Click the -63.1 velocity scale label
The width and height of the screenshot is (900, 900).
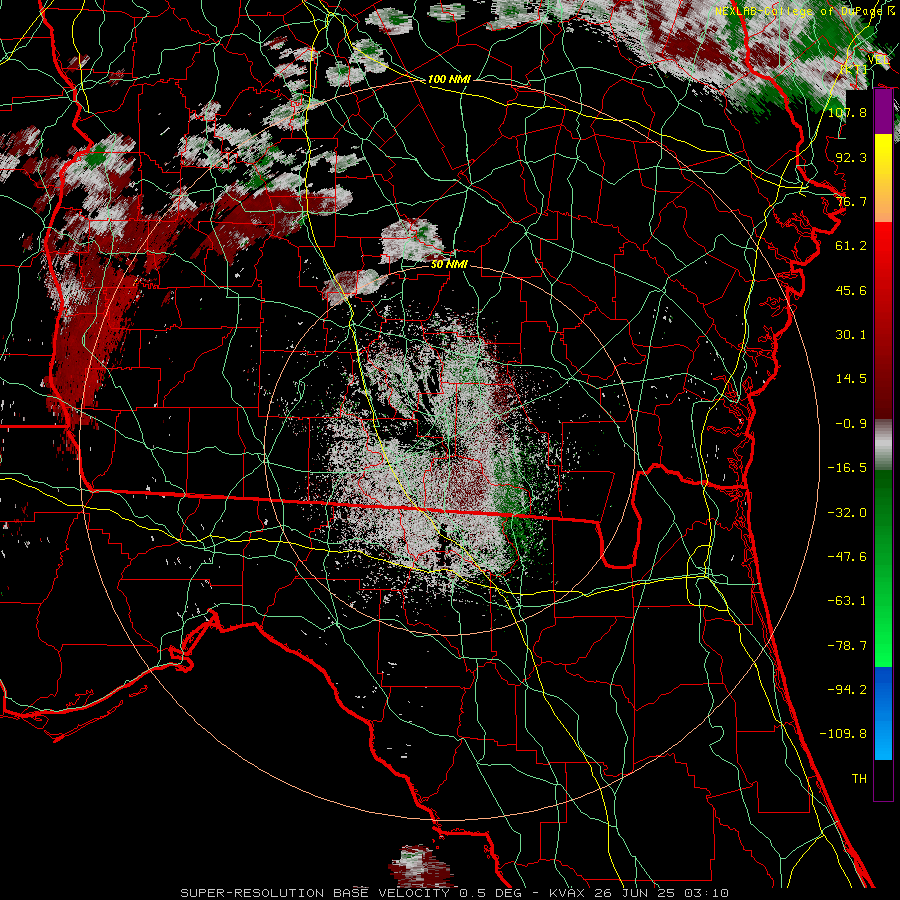pyautogui.click(x=847, y=601)
